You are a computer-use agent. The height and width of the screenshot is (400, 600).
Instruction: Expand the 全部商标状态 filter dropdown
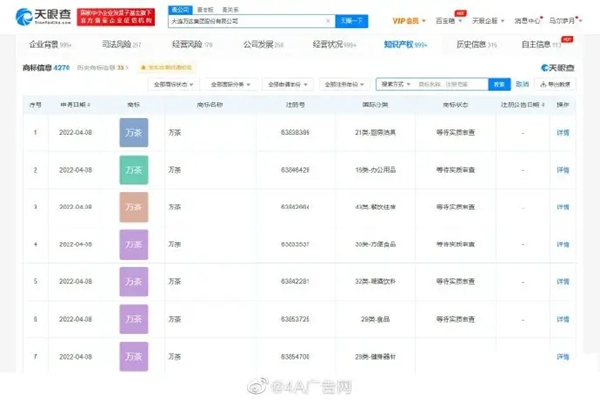(173, 84)
